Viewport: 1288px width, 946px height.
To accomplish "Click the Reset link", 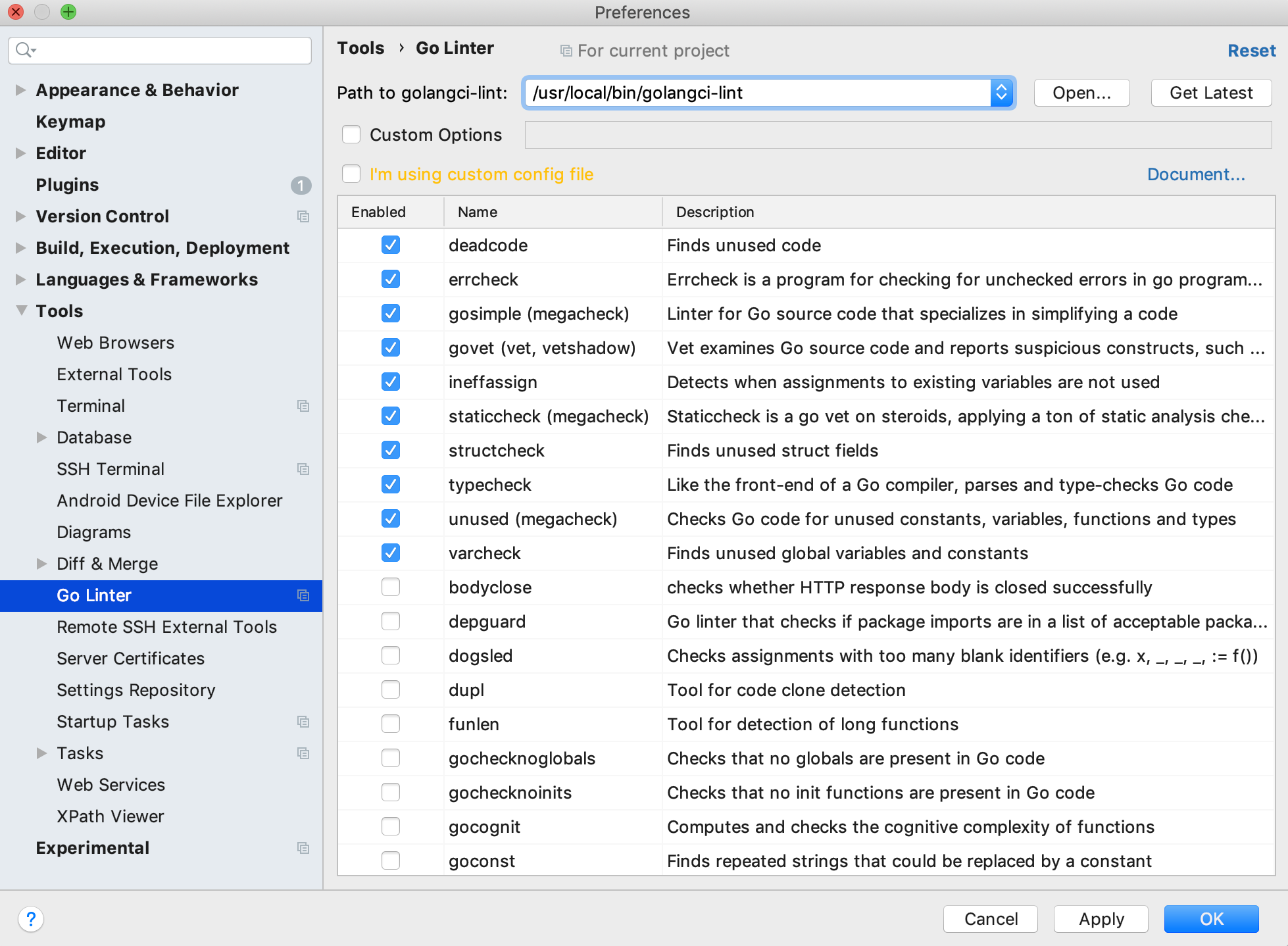I will pyautogui.click(x=1251, y=51).
